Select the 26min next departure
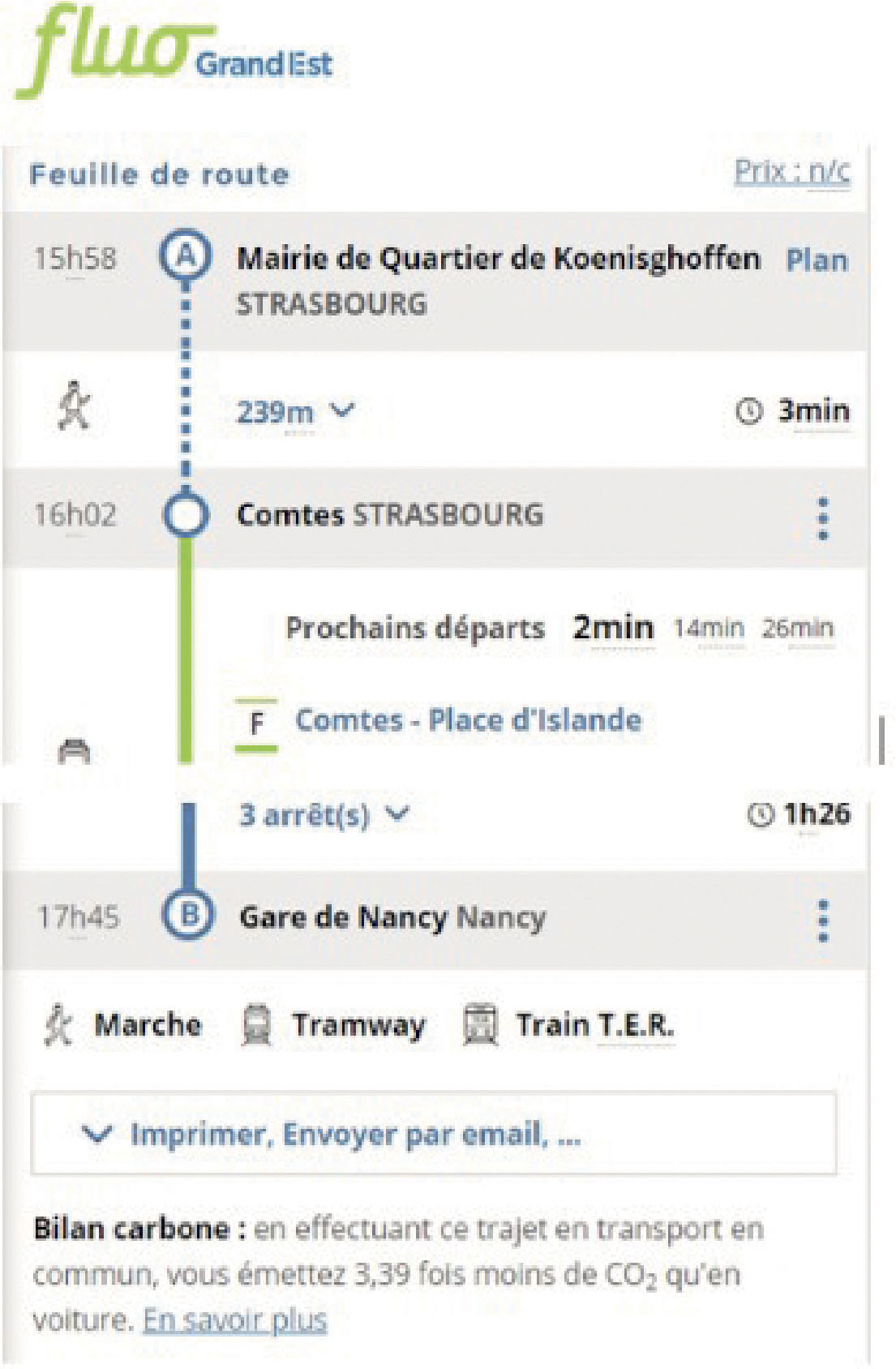Image resolution: width=896 pixels, height=1369 pixels. tap(797, 628)
